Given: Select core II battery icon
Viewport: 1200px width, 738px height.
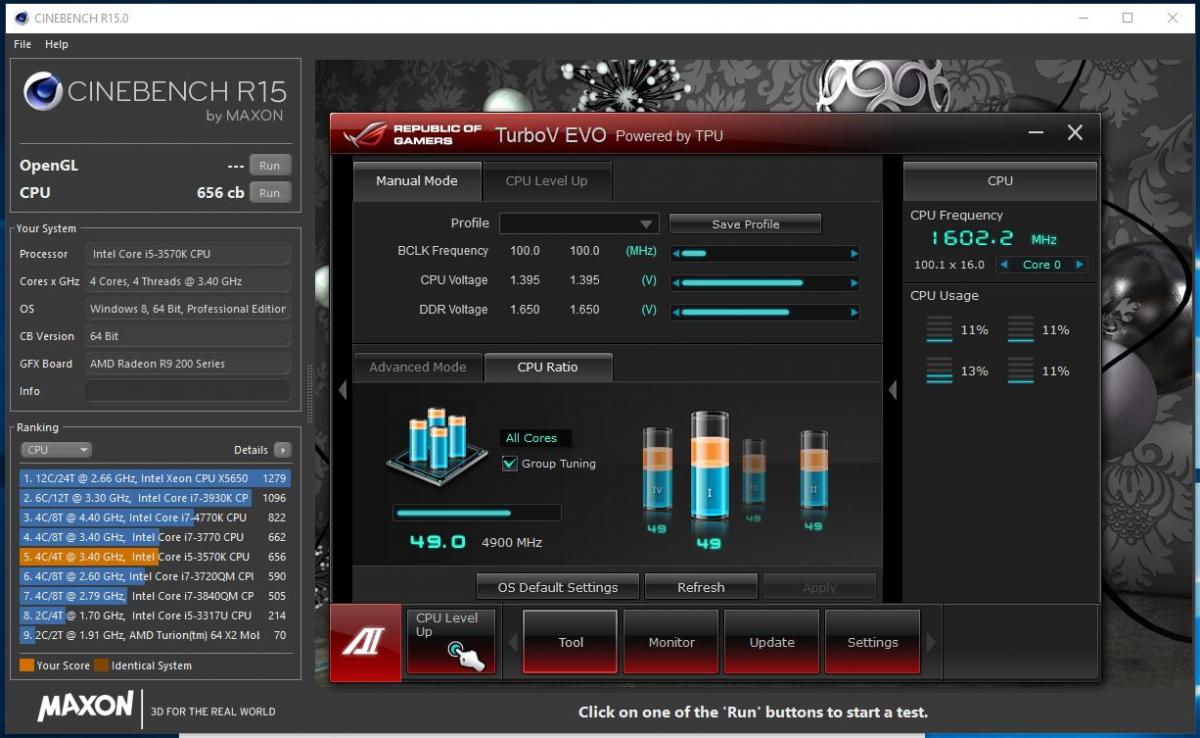Looking at the screenshot, I should (x=813, y=472).
